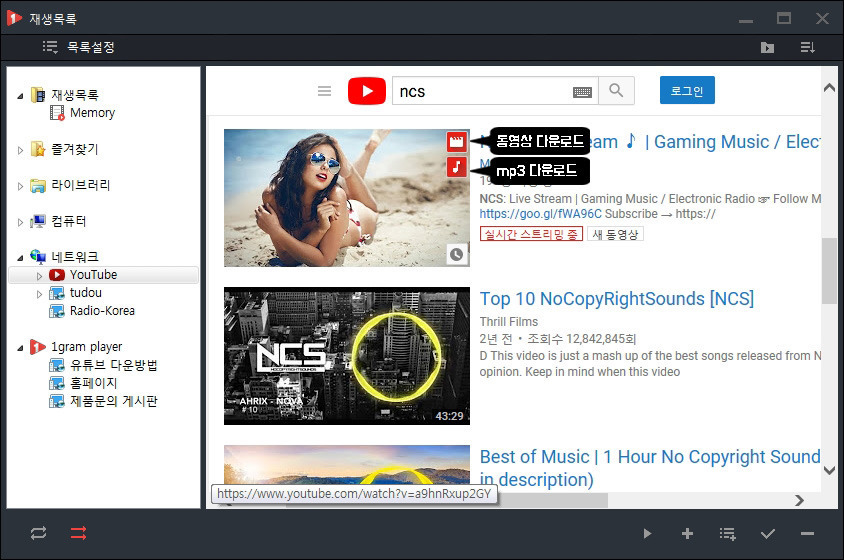The height and width of the screenshot is (560, 844).
Task: Click the folder open icon in the top toolbar
Action: pos(767,48)
